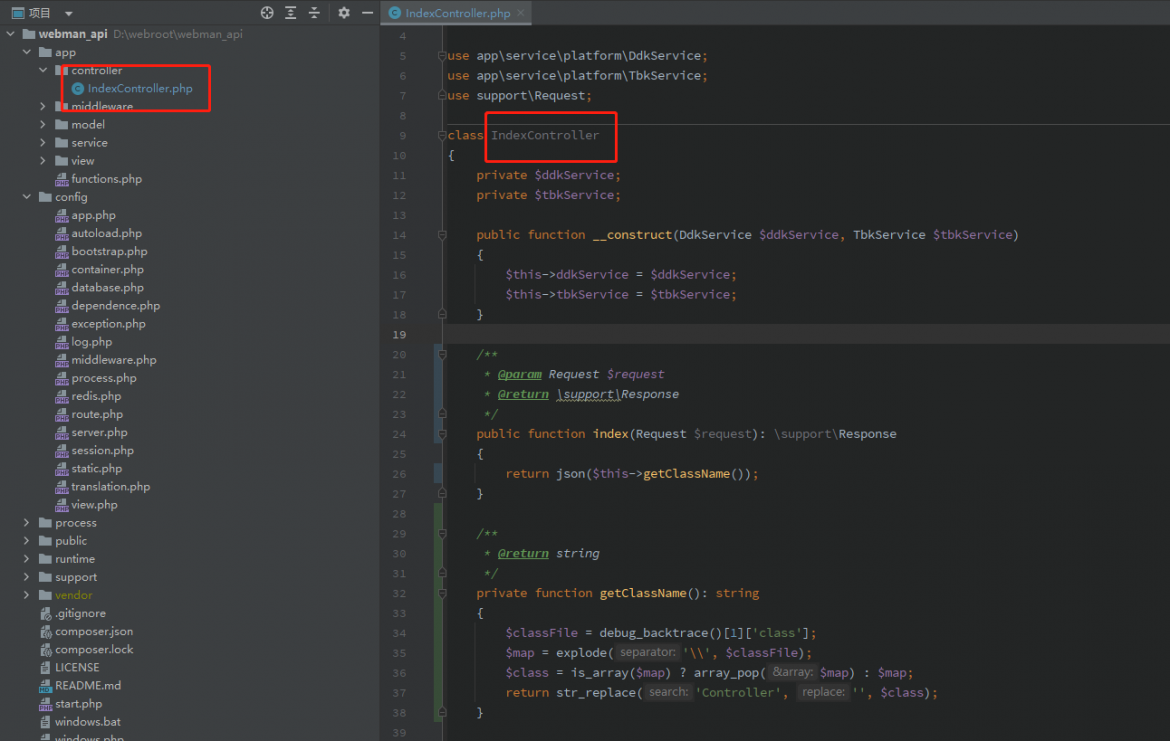Switch to IndexController.php editor tab
Viewport: 1170px width, 741px height.
click(x=457, y=13)
